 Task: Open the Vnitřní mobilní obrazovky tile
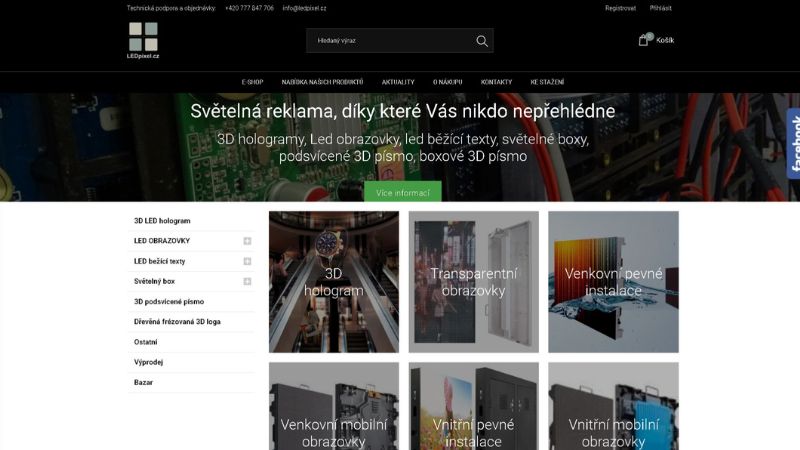(x=613, y=406)
